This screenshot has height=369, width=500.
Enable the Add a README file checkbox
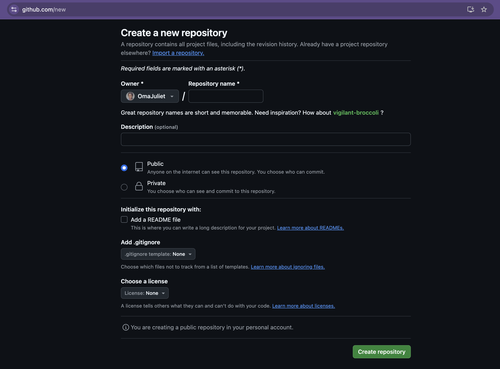[x=124, y=220]
